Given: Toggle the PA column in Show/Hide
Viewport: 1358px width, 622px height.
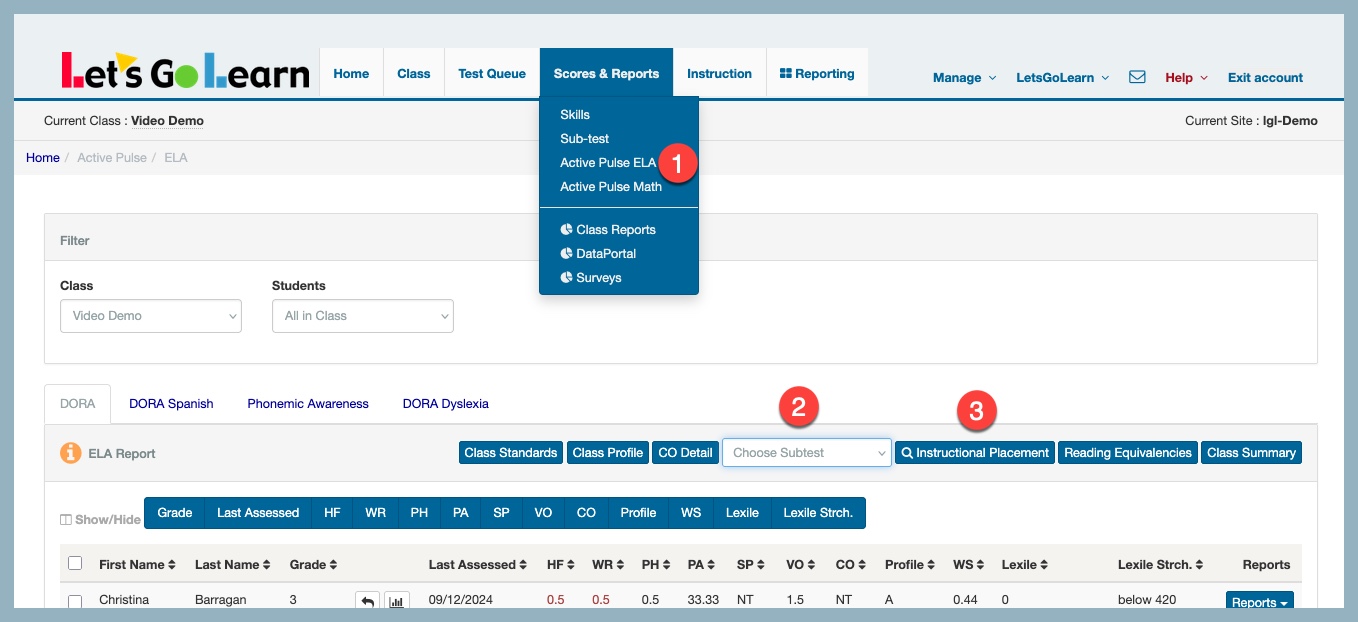Looking at the screenshot, I should click(460, 513).
